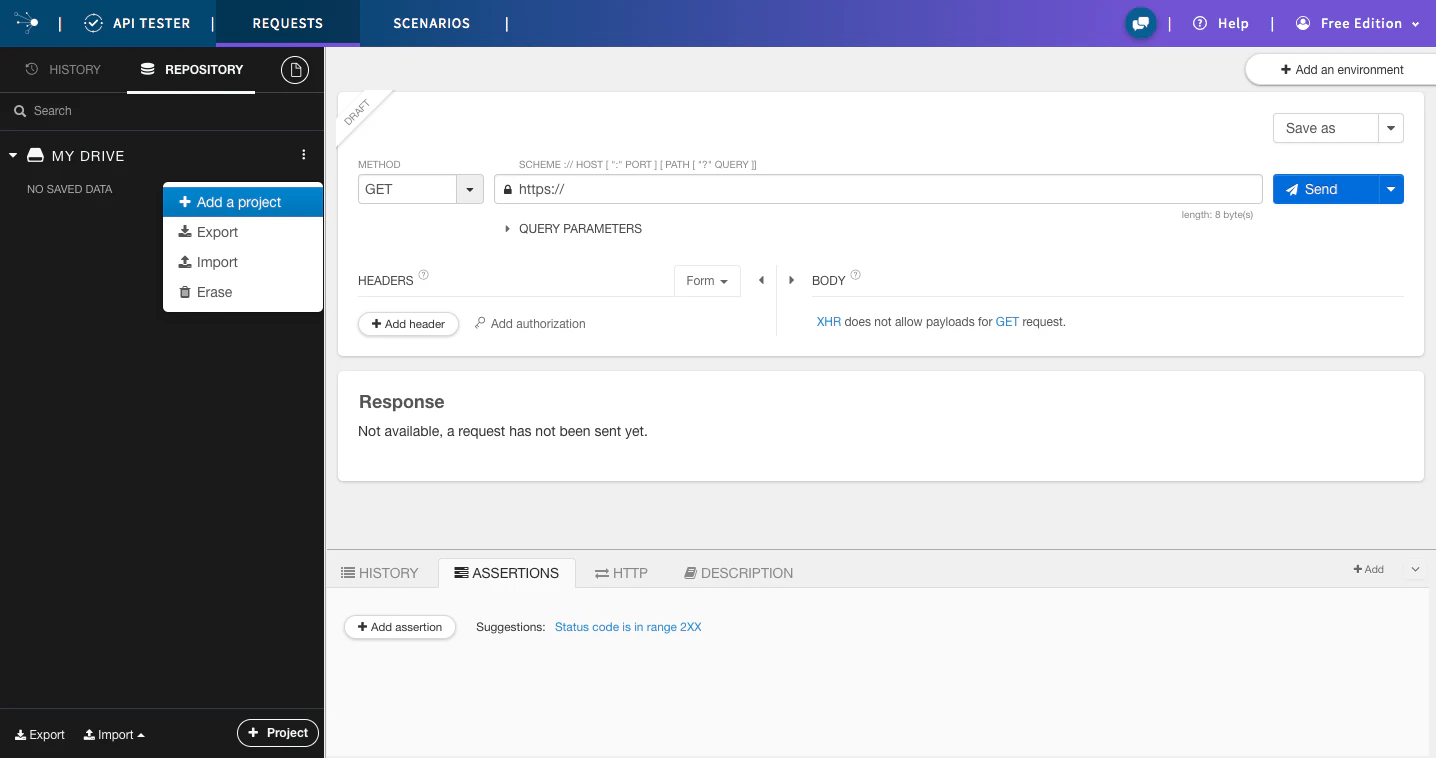Collapse headers panel with left arrow
Screen dimensions: 1436x758
(x=761, y=281)
